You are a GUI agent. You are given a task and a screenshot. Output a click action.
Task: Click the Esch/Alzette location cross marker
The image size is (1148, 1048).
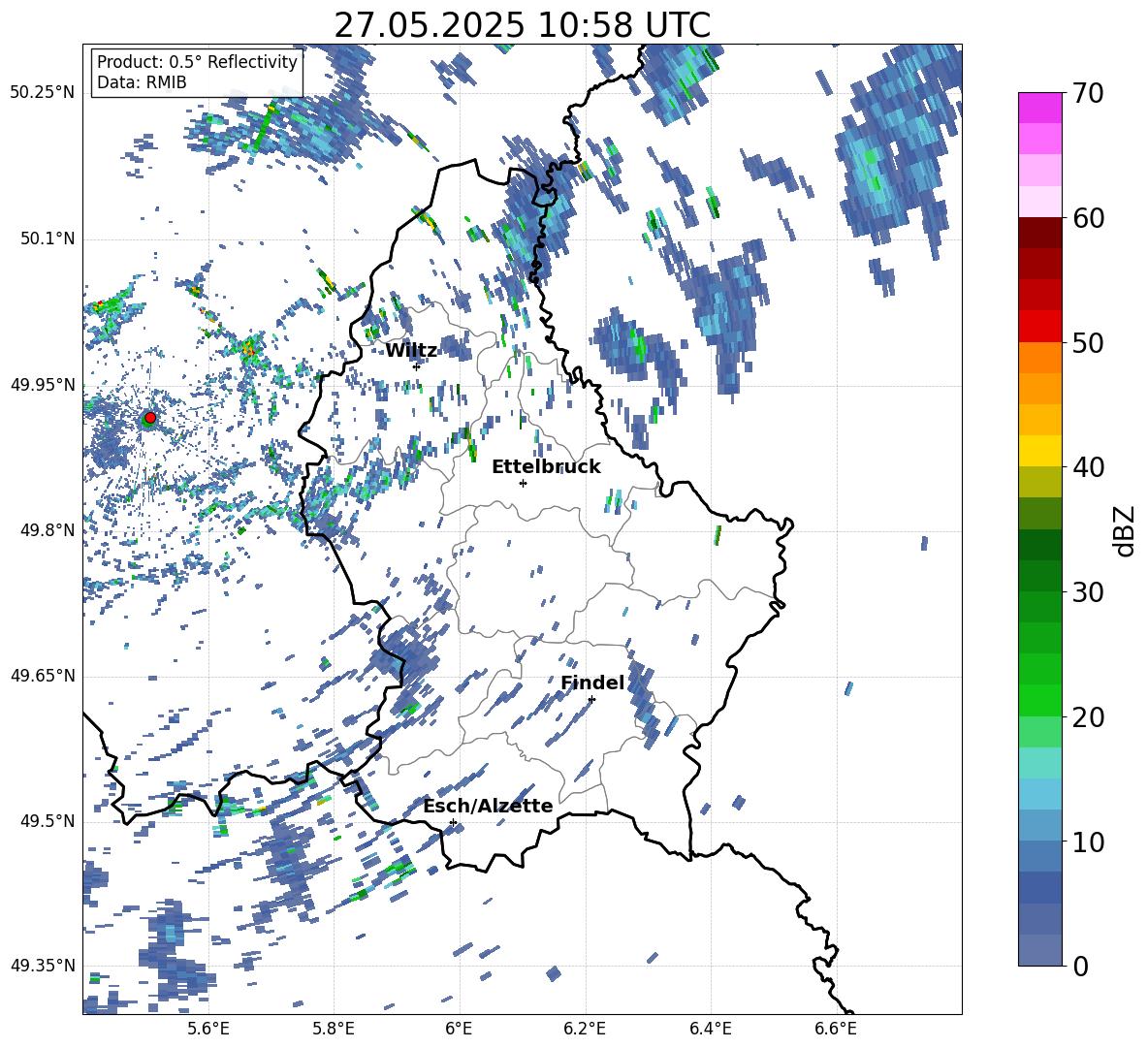pos(453,822)
